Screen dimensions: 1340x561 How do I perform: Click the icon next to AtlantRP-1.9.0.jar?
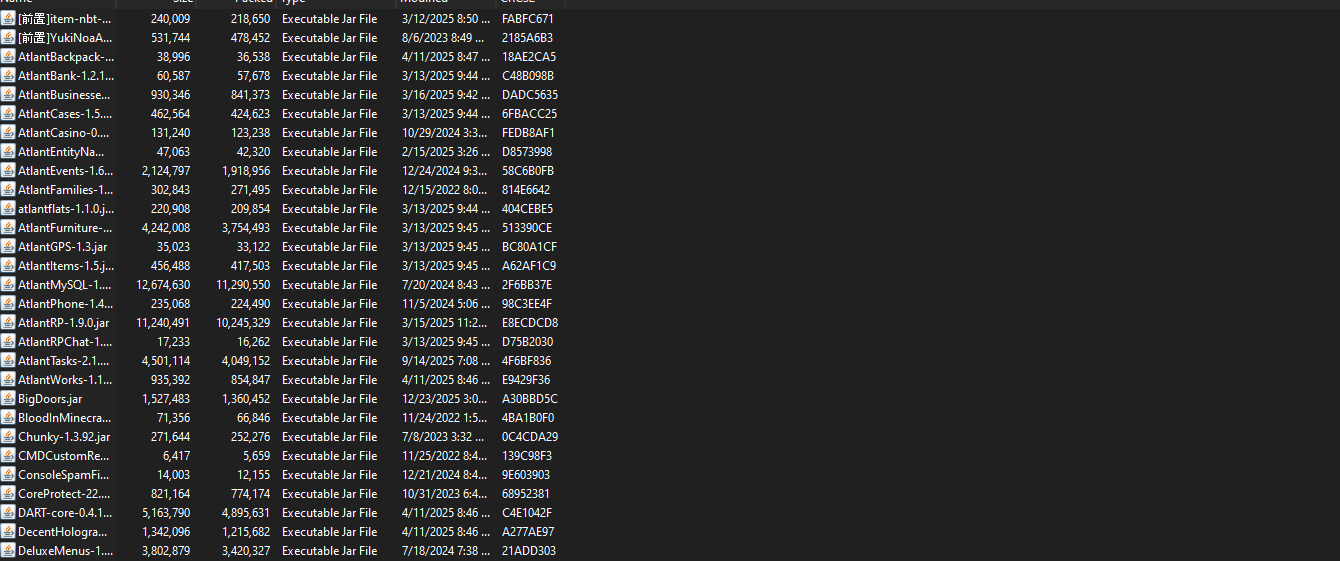pos(8,323)
